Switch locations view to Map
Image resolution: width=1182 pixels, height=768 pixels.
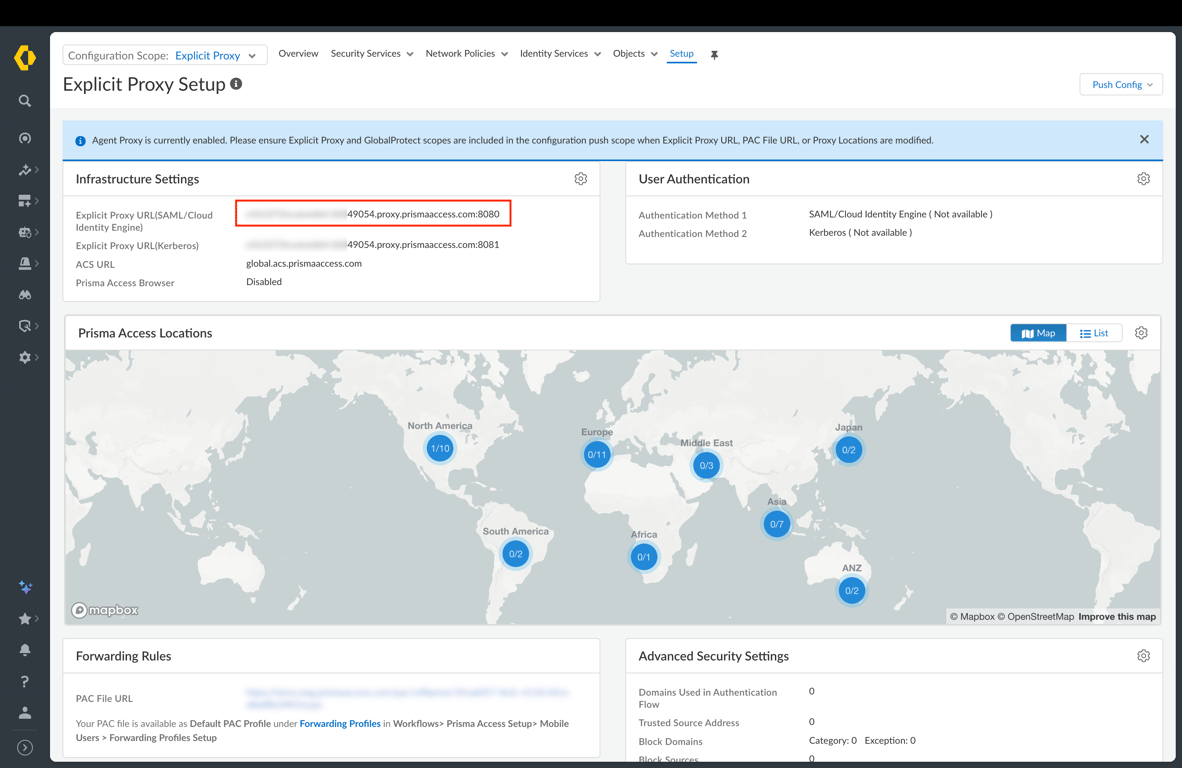click(x=1038, y=333)
